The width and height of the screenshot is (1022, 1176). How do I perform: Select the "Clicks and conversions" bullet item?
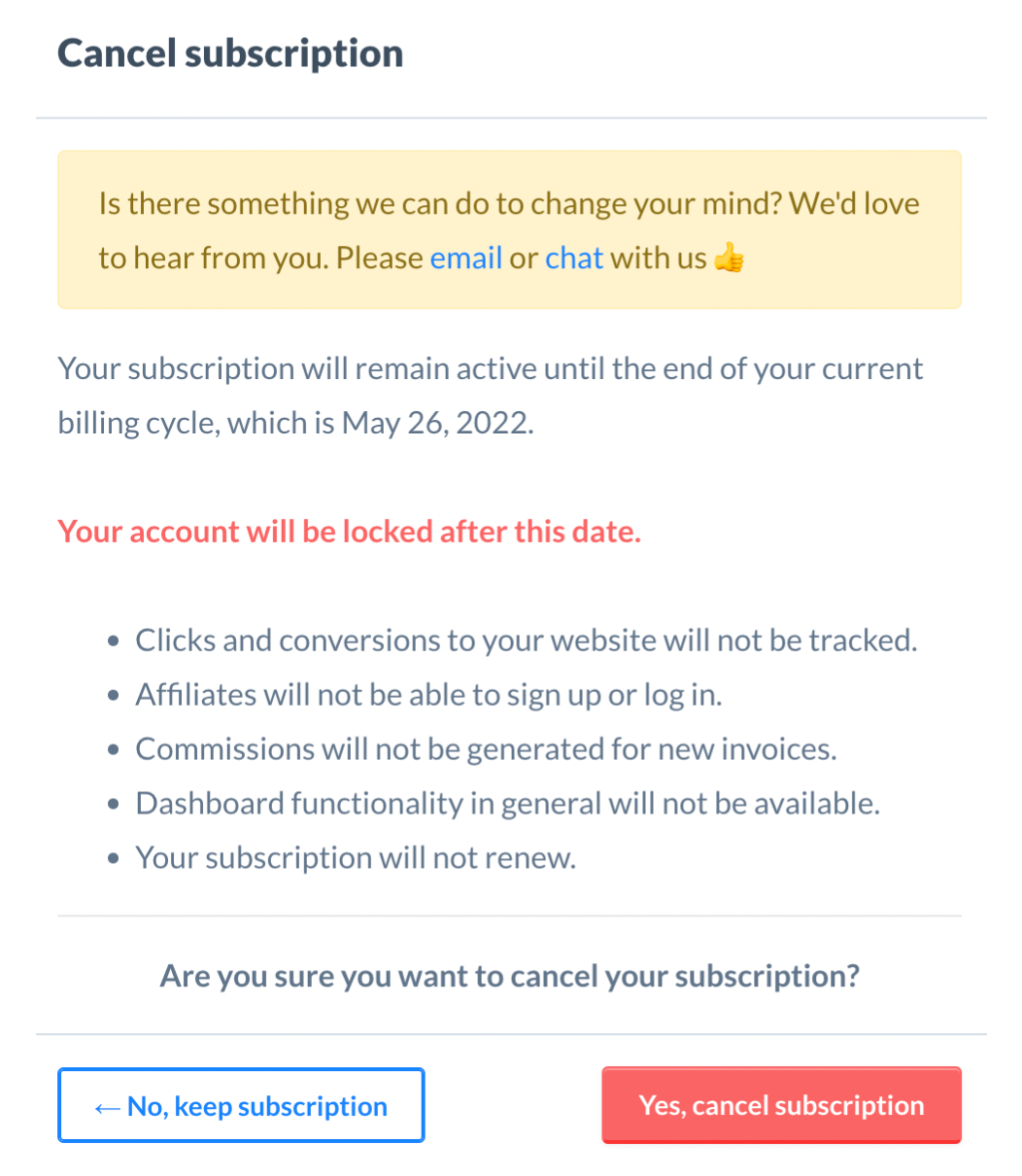pyautogui.click(x=526, y=640)
